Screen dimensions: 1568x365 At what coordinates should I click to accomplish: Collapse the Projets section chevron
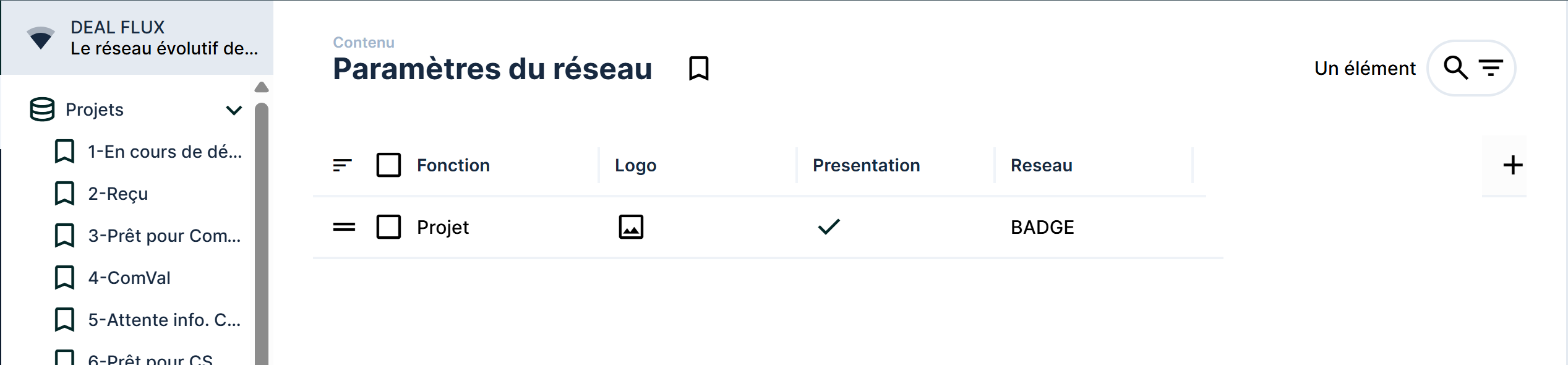[234, 110]
